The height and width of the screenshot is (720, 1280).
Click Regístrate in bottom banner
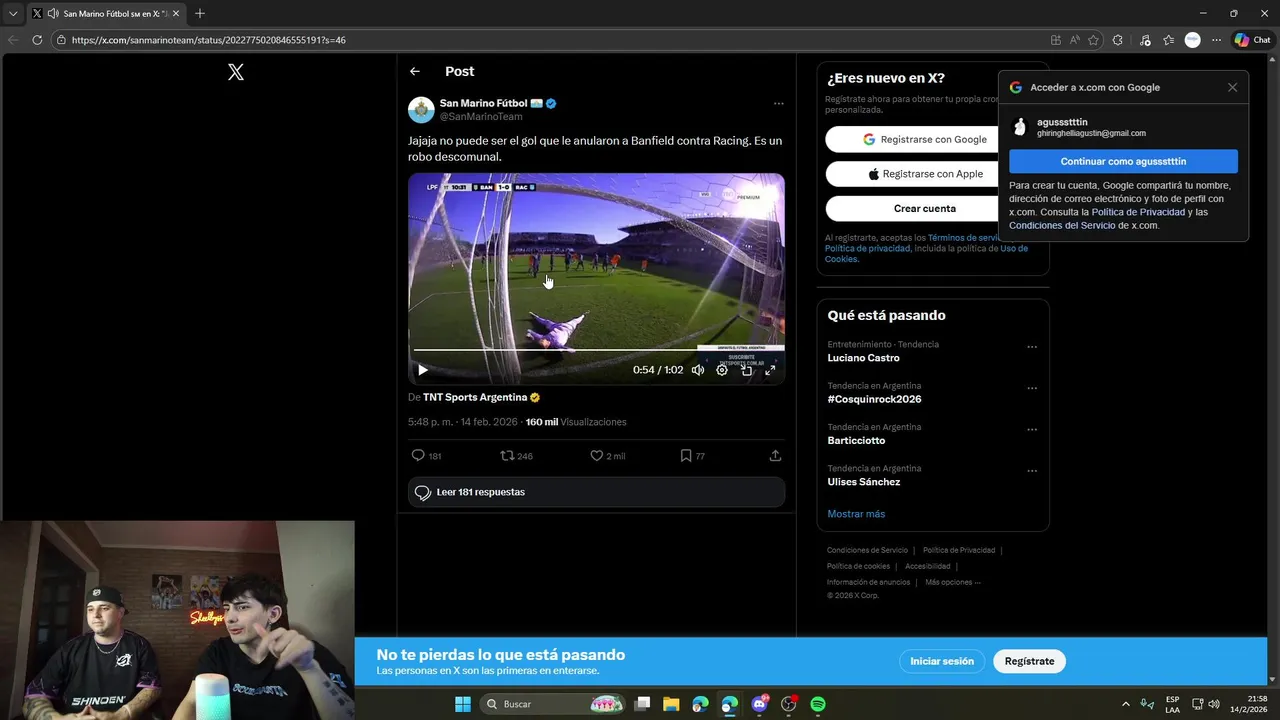1029,661
